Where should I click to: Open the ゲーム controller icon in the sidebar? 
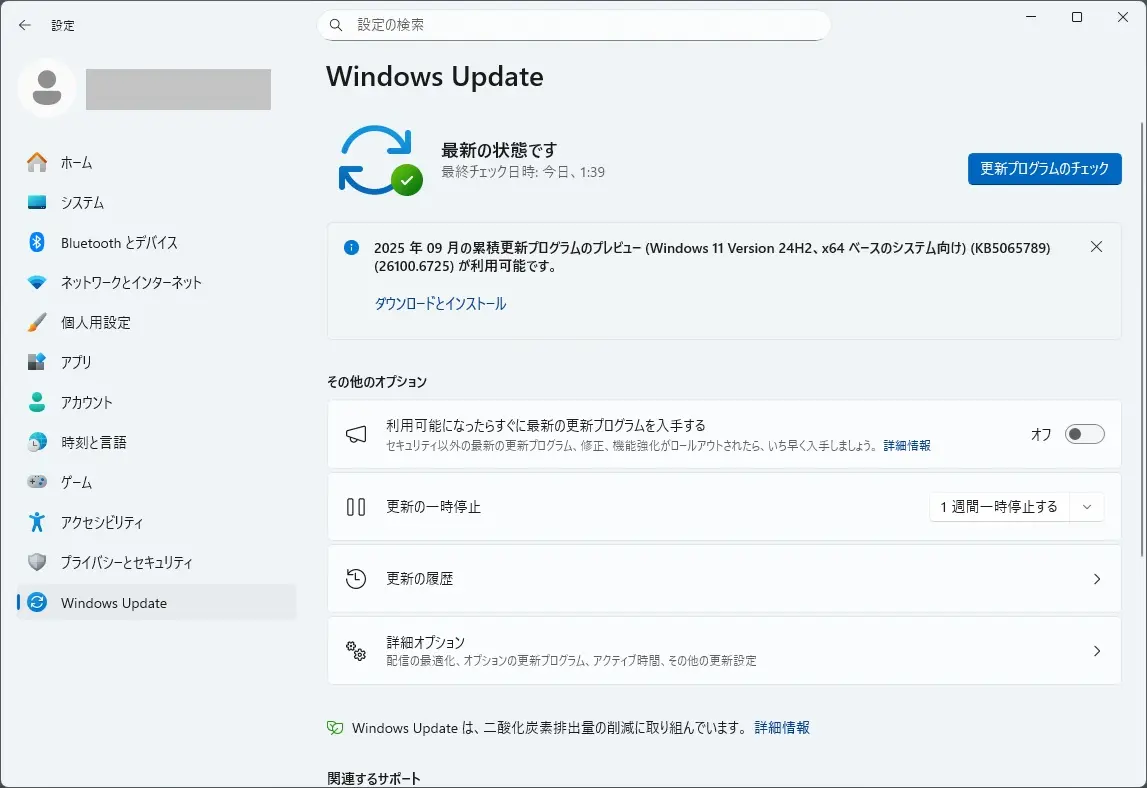[37, 482]
